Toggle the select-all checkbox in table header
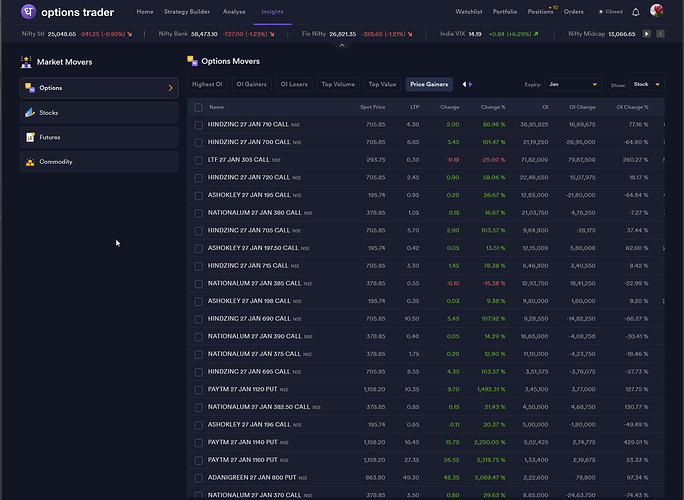 pyautogui.click(x=198, y=106)
